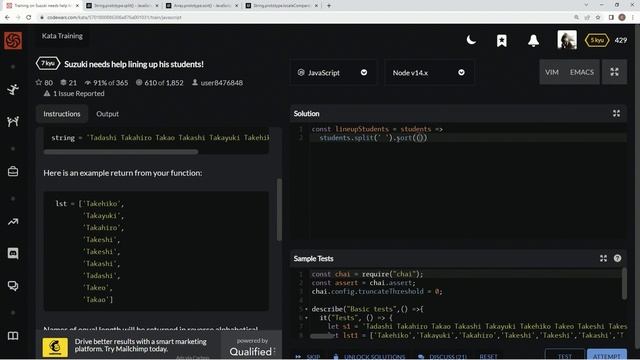Switch to the third browser tab Array.prototype
The width and height of the screenshot is (640, 360).
point(202,6)
